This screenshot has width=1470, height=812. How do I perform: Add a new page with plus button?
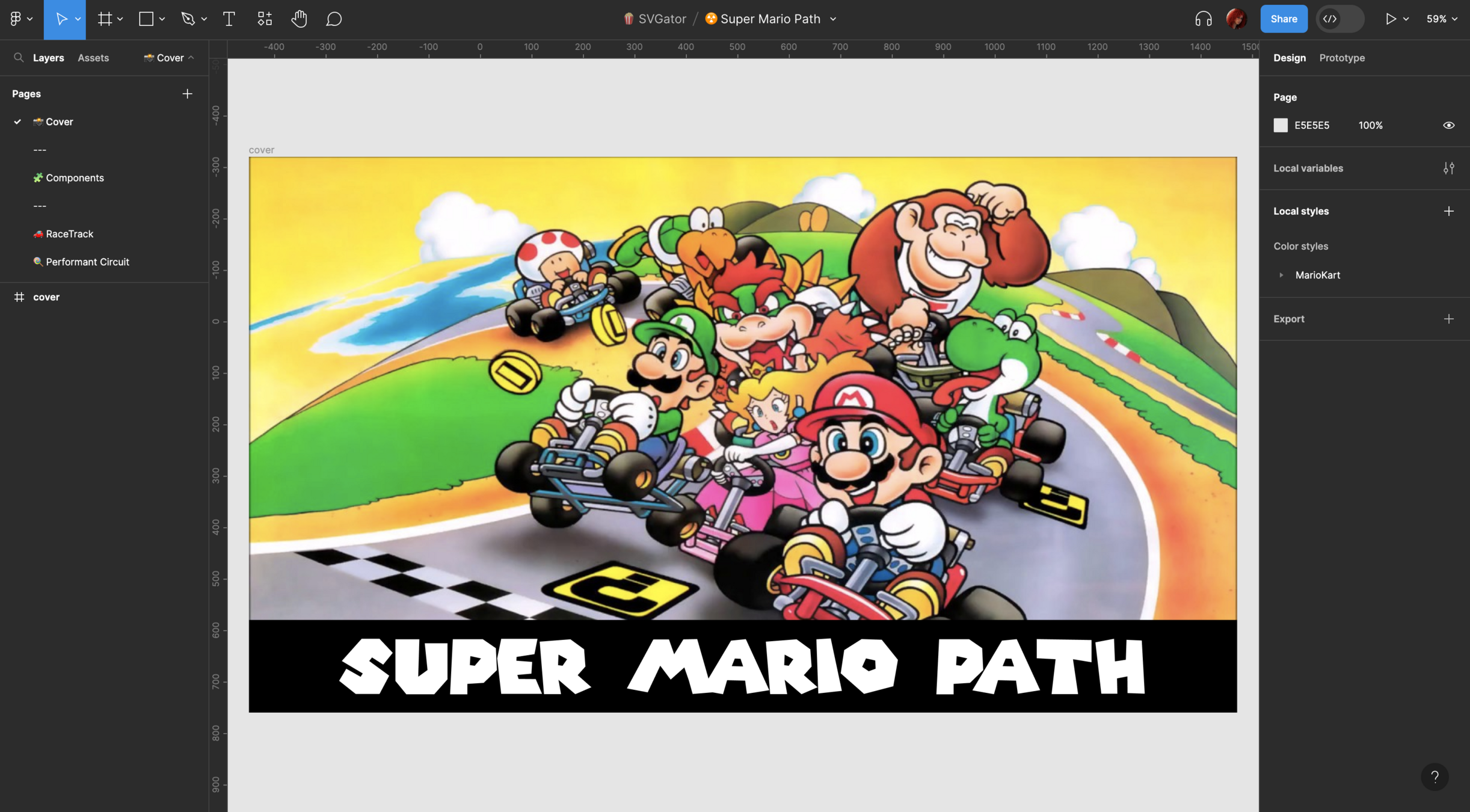(187, 94)
